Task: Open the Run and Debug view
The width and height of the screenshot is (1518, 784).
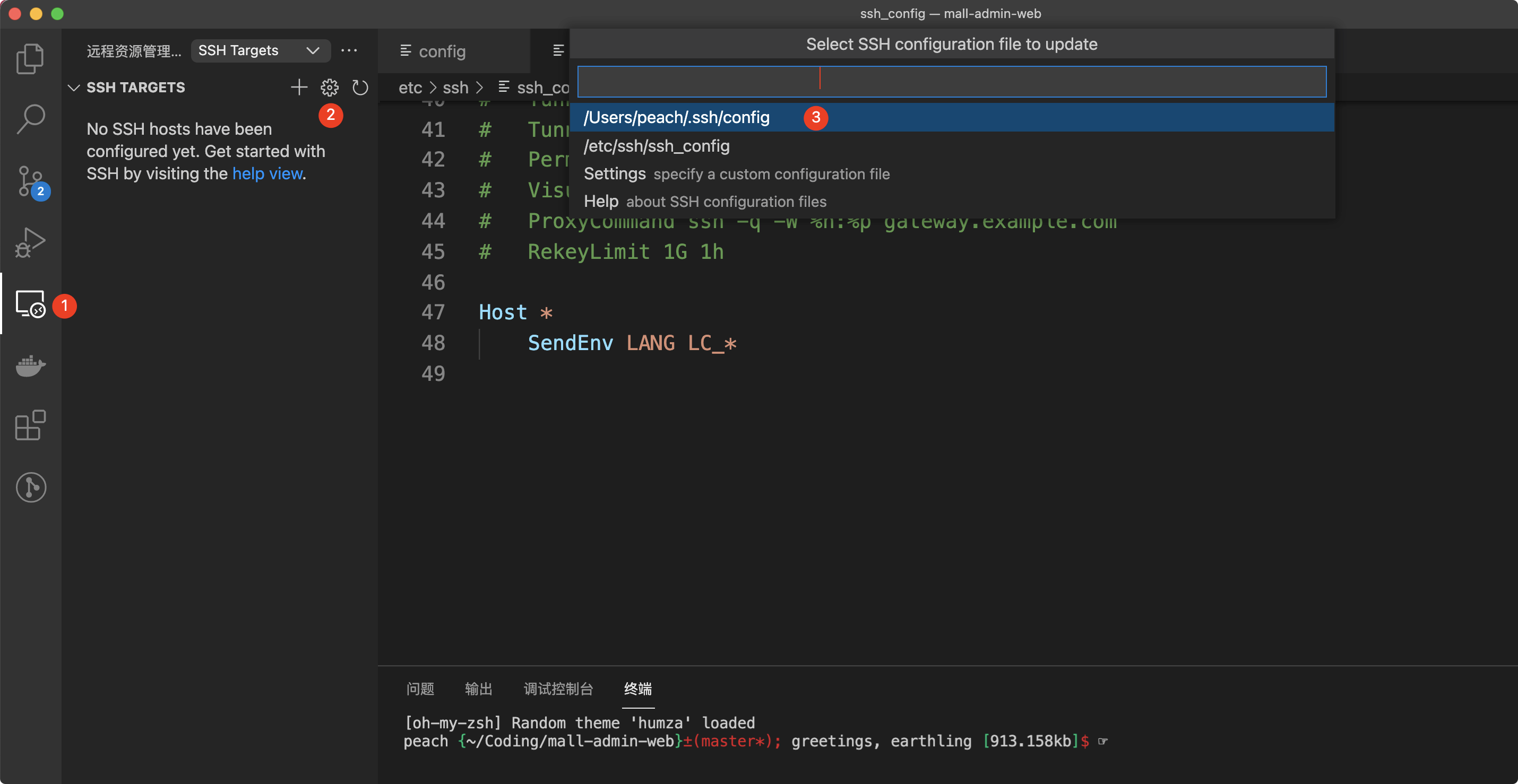Action: (30, 243)
